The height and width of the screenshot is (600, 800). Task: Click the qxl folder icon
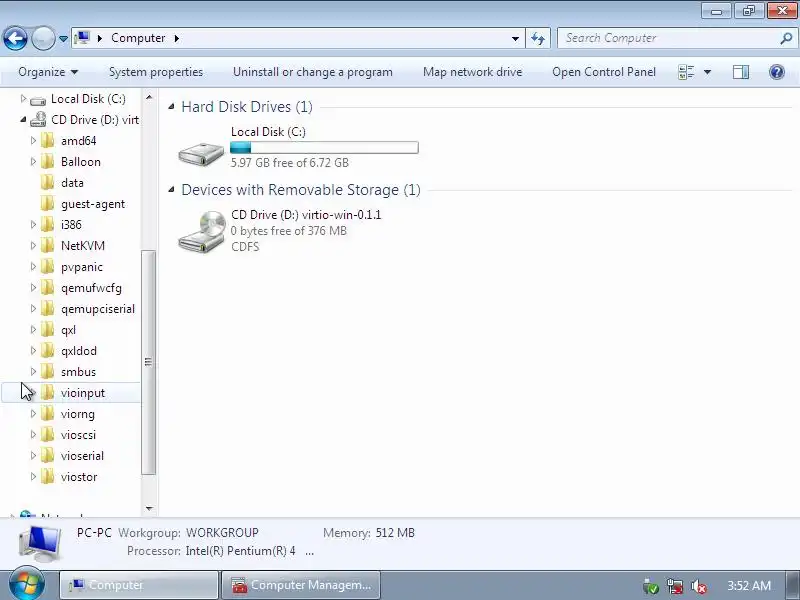coord(47,330)
